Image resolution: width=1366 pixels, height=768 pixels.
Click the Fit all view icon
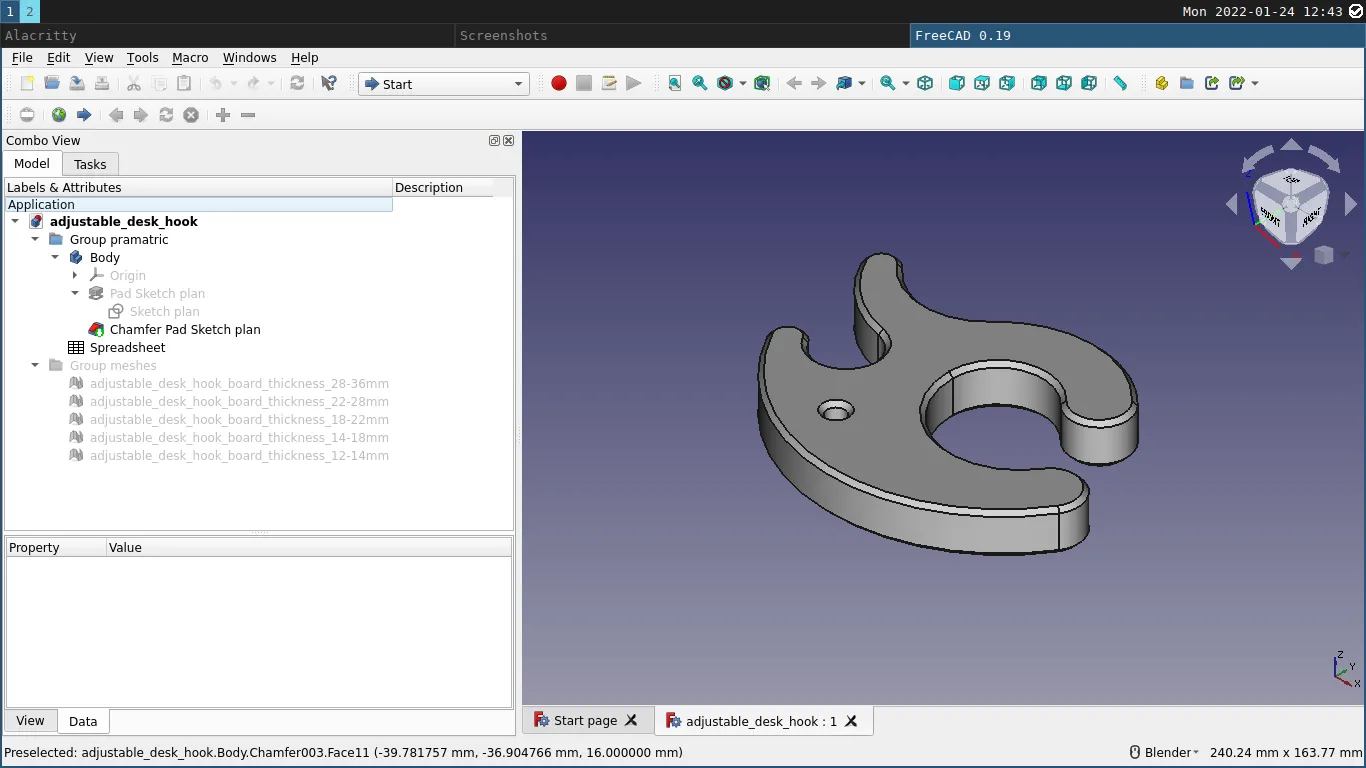pyautogui.click(x=675, y=84)
